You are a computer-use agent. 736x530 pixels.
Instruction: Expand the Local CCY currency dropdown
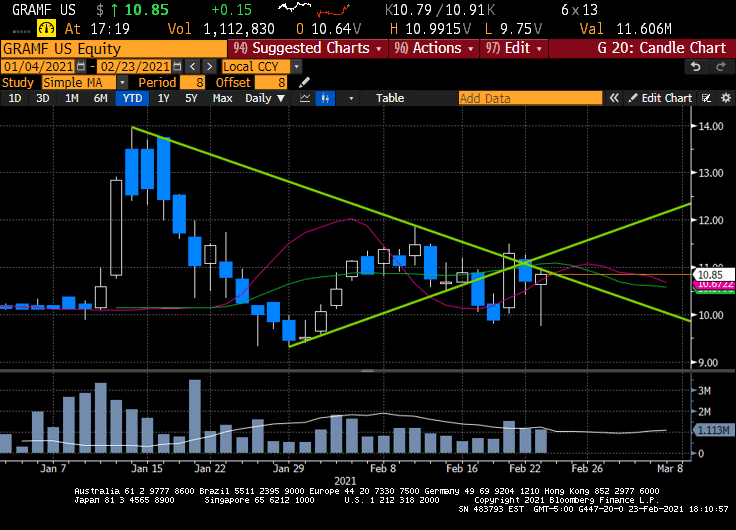[x=296, y=67]
